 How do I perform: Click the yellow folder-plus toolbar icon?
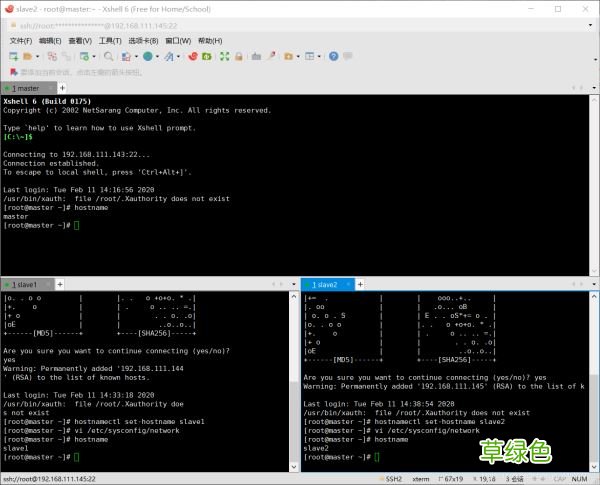point(289,57)
